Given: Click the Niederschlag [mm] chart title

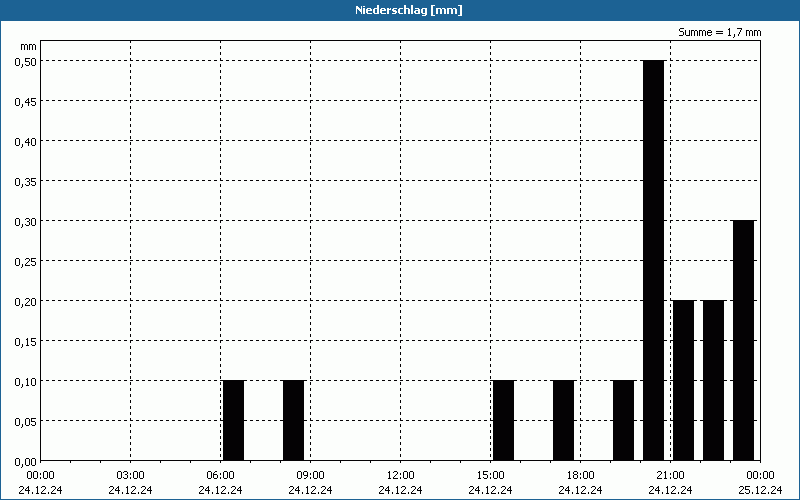Looking at the screenshot, I should (409, 10).
